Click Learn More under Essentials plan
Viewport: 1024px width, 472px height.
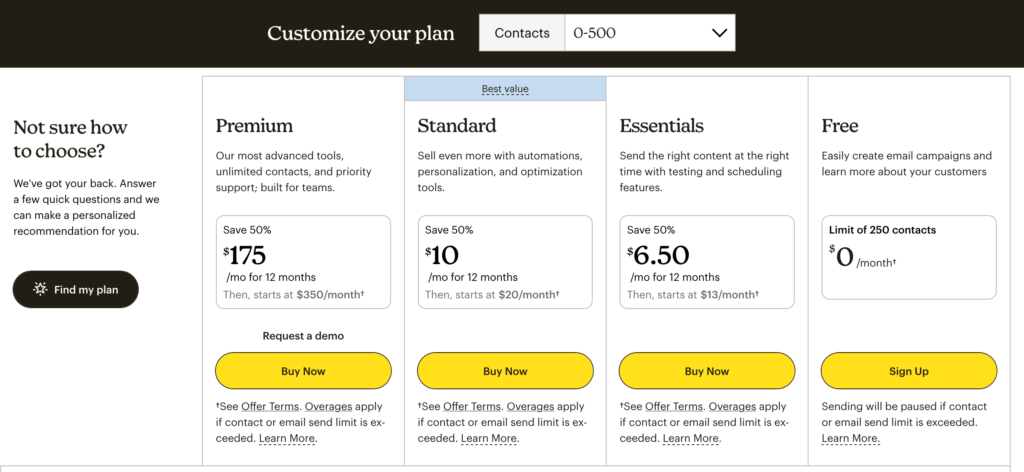[x=691, y=439]
